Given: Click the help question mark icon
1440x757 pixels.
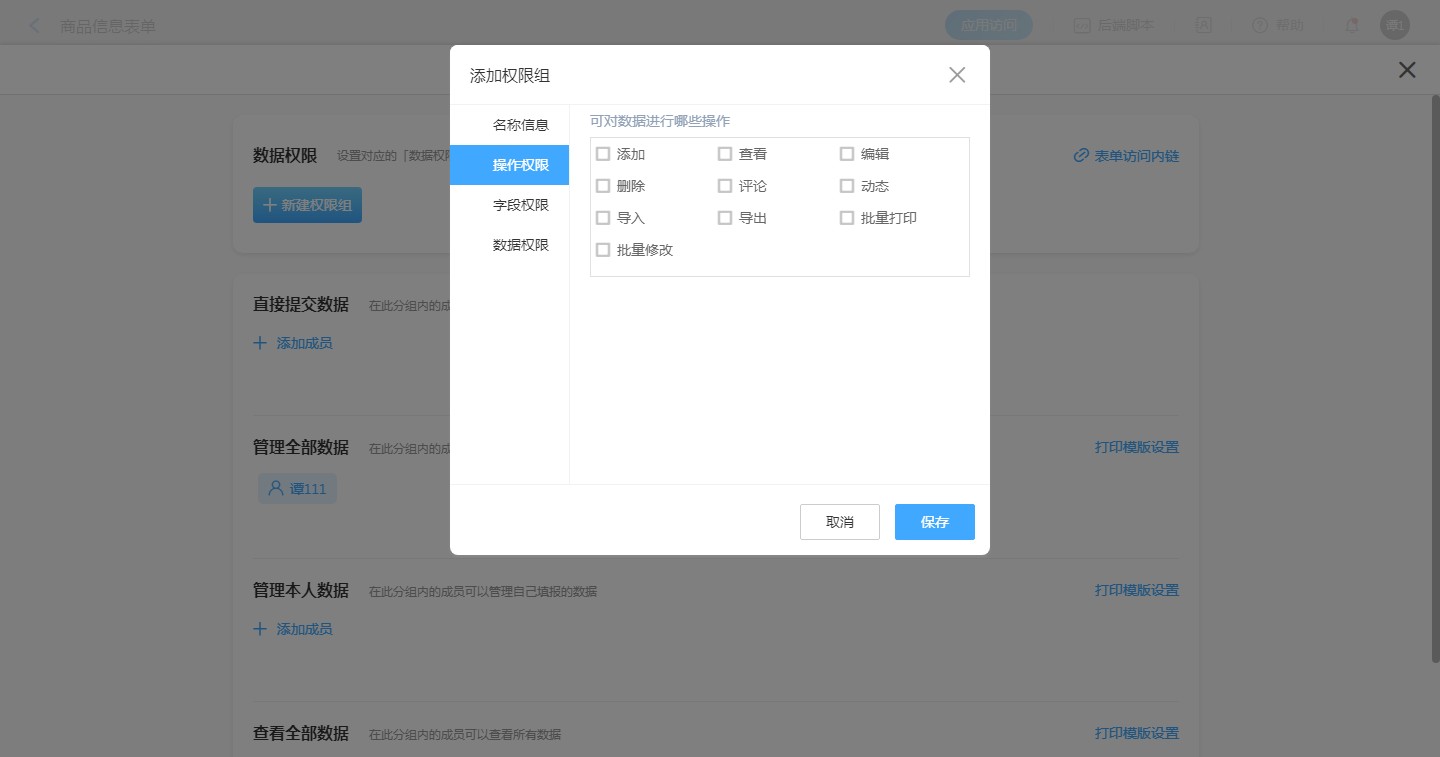Looking at the screenshot, I should pos(1259,25).
